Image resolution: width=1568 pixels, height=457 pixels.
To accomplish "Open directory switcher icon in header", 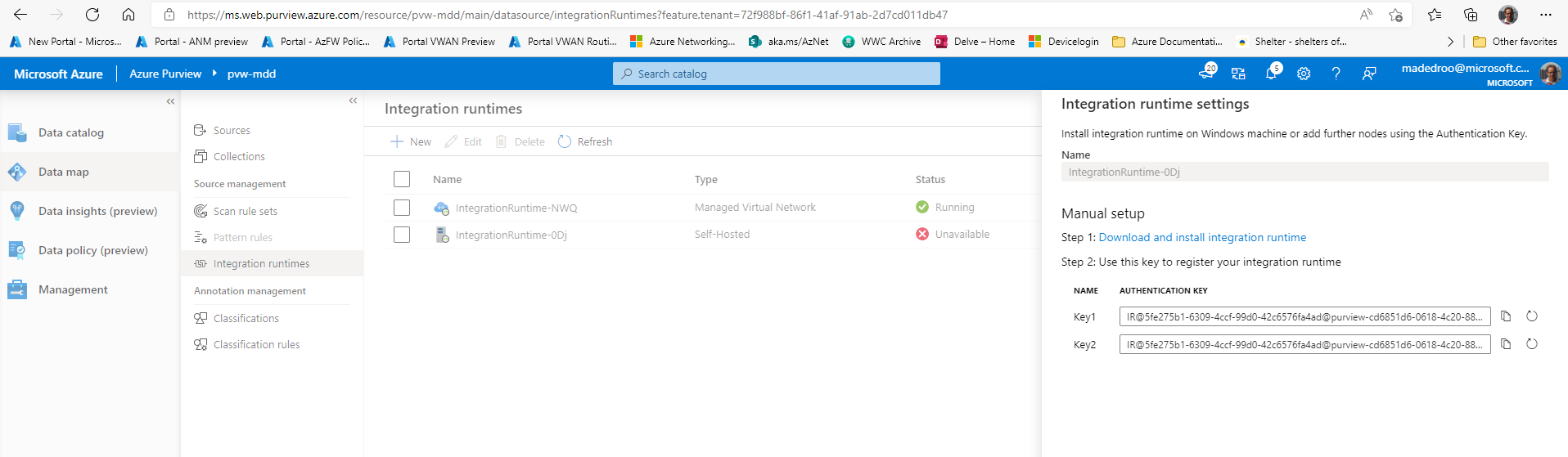I will [x=1238, y=74].
